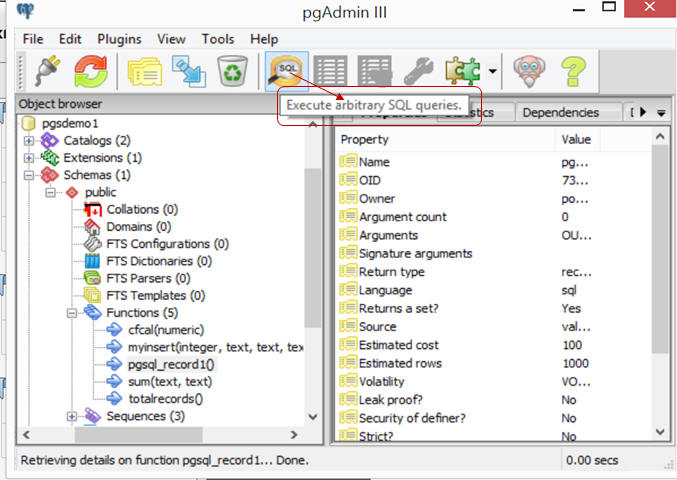This screenshot has width=677, height=480.
Task: Open properties of selected object
Action: 145,72
